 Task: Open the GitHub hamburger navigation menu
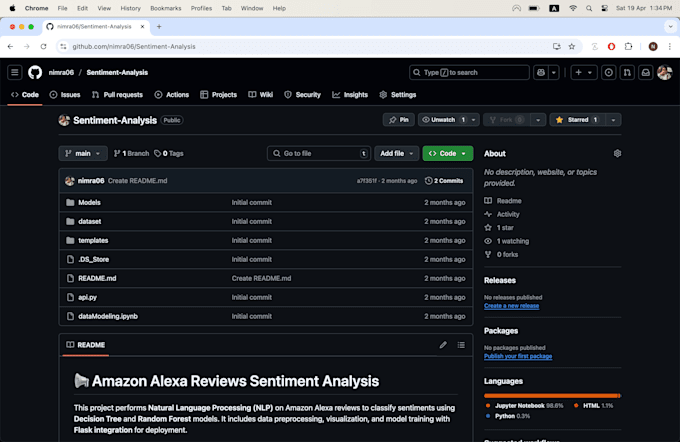(15, 72)
